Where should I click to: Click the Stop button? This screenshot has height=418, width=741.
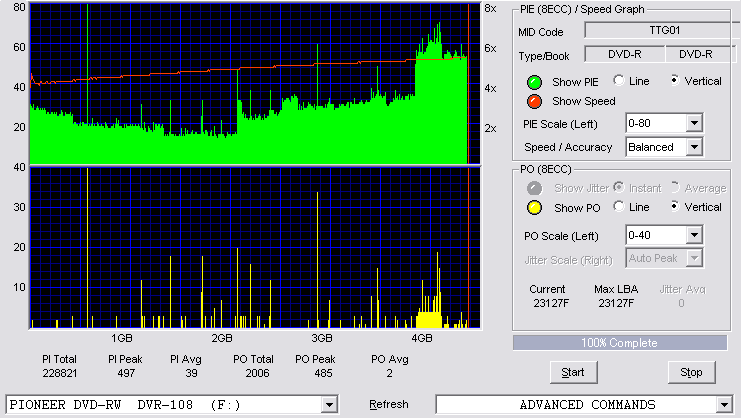[691, 373]
